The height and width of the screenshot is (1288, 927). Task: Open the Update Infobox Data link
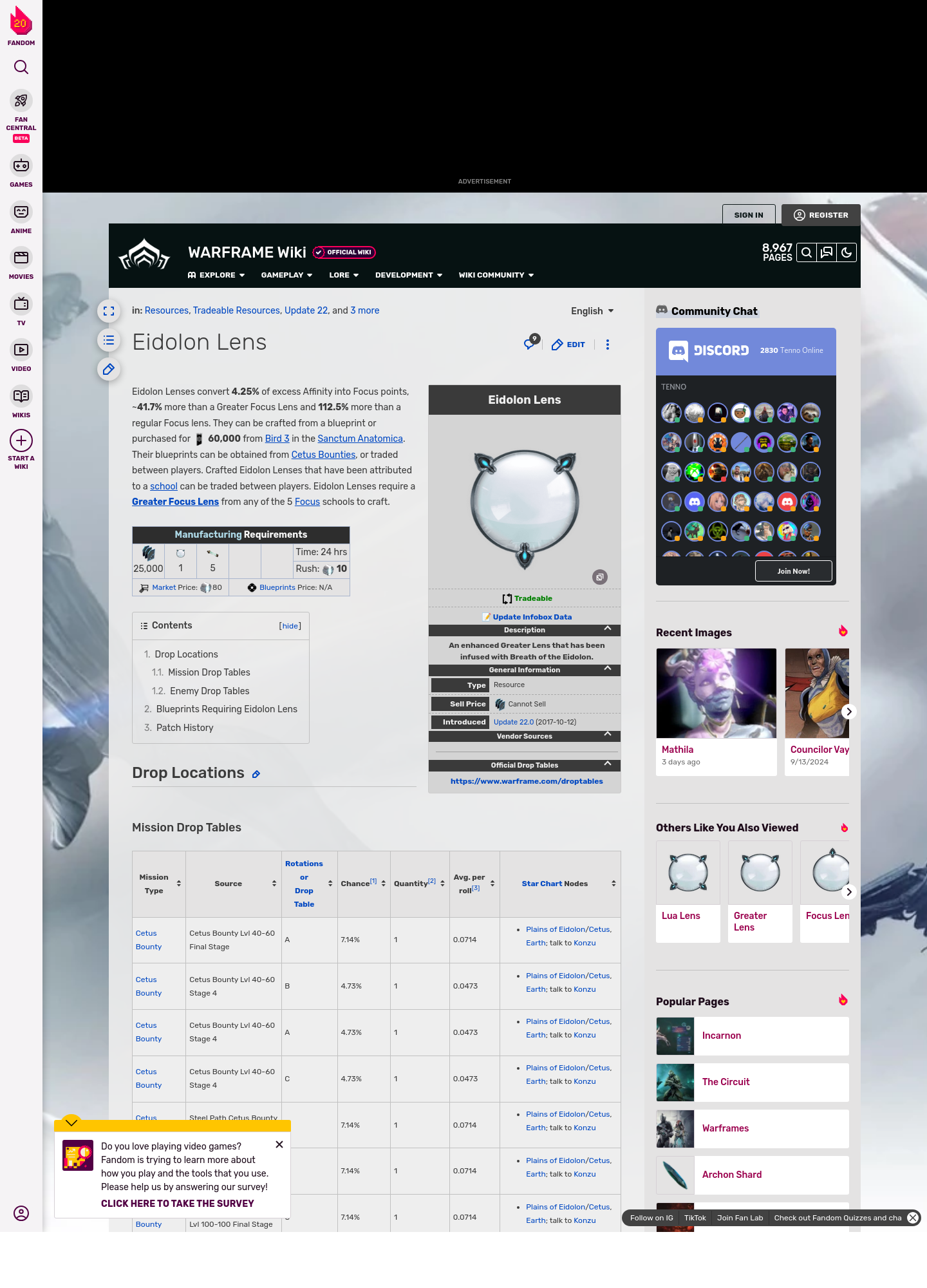coord(532,617)
